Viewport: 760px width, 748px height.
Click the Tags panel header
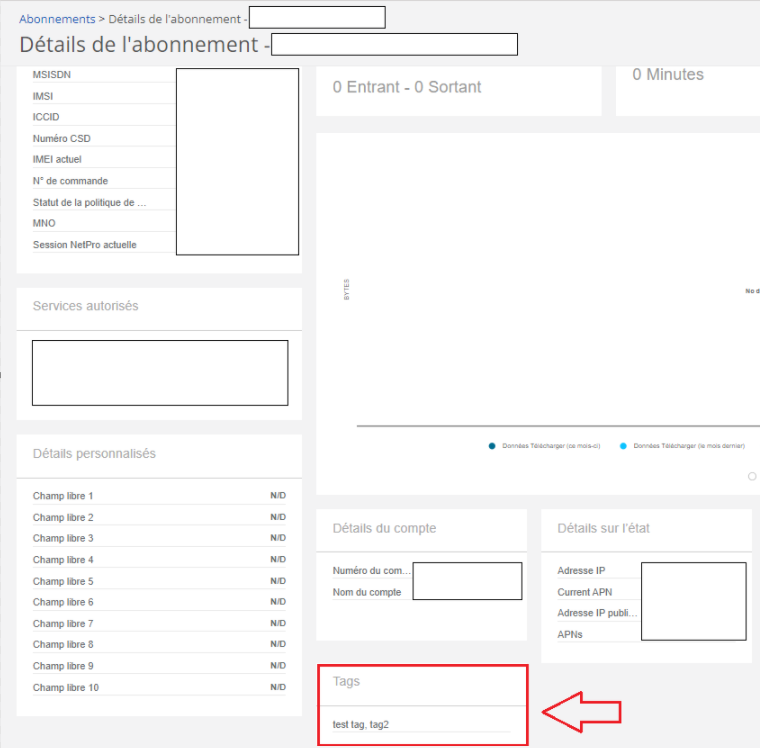pos(346,681)
